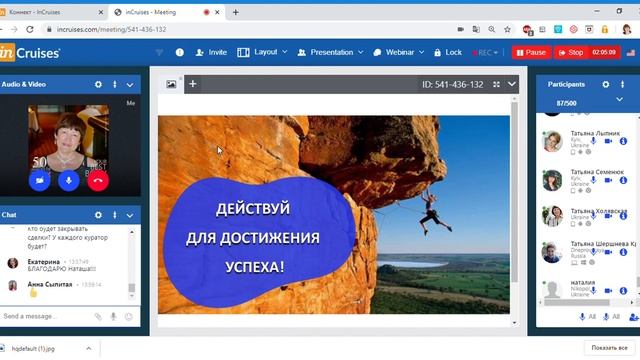The height and width of the screenshot is (360, 640).
Task: Click Показать все downloads button
Action: (609, 348)
